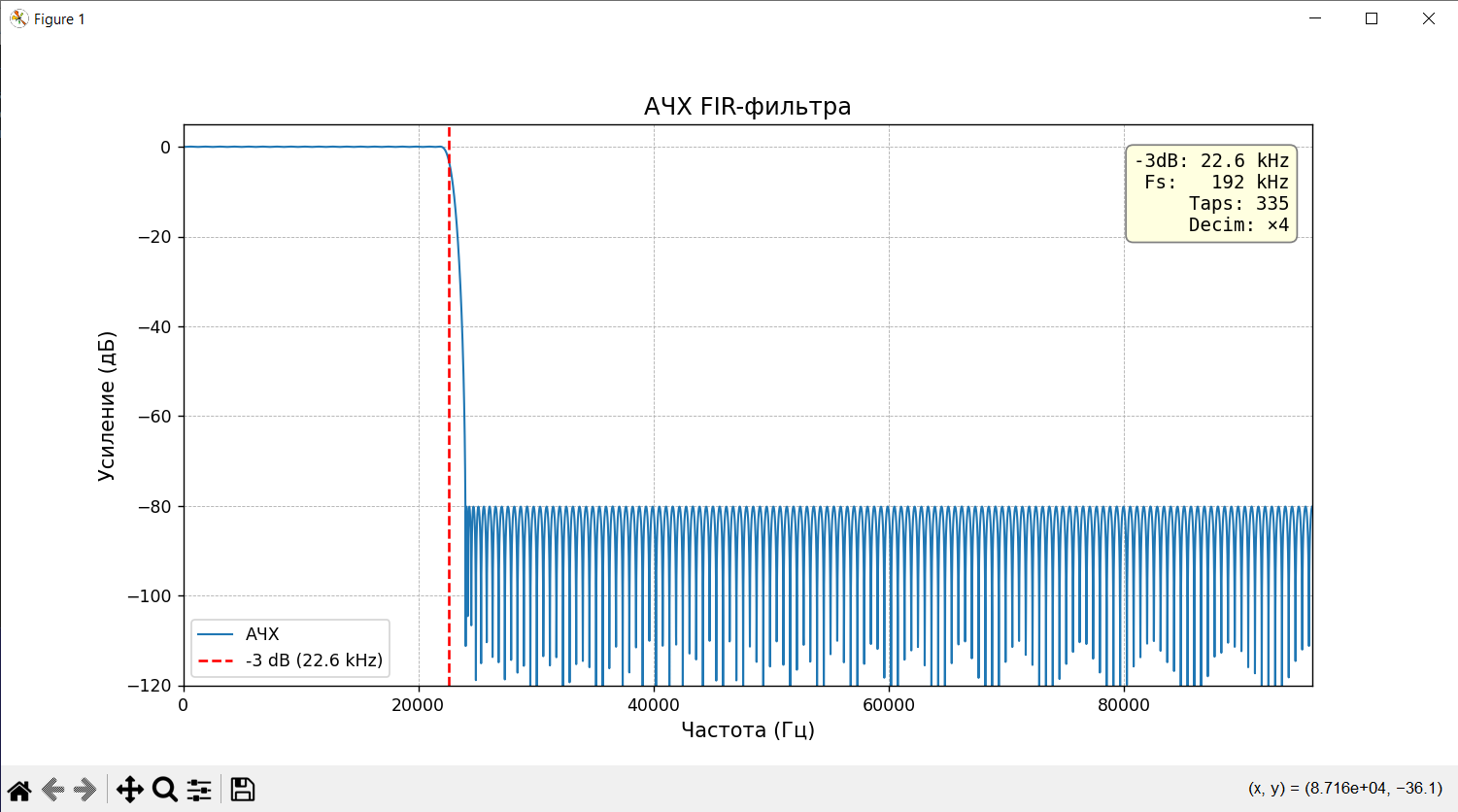Click the y-axis label Усиление (дБ)
The width and height of the screenshot is (1458, 812).
click(106, 406)
